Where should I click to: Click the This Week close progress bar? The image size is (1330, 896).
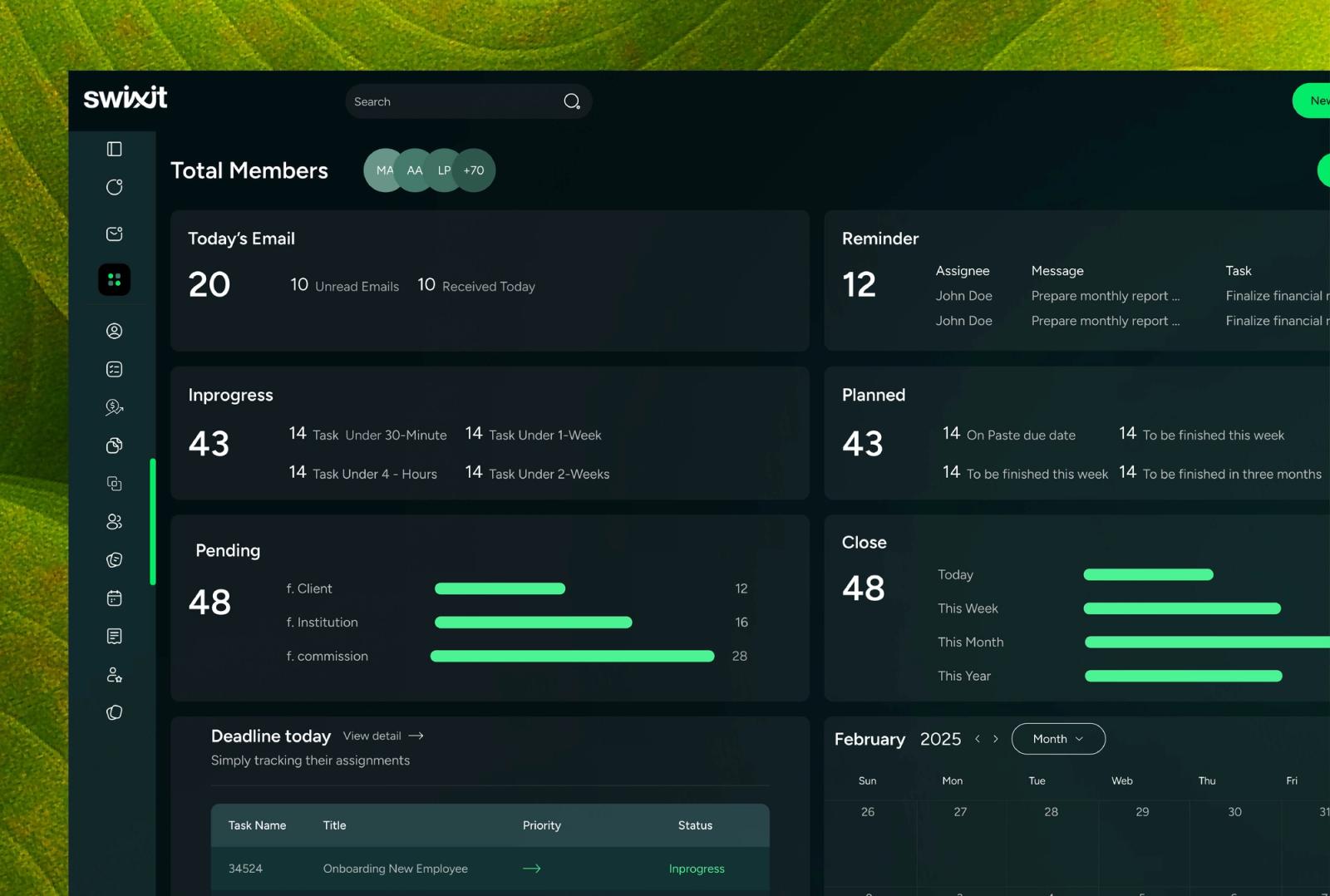[x=1182, y=608]
